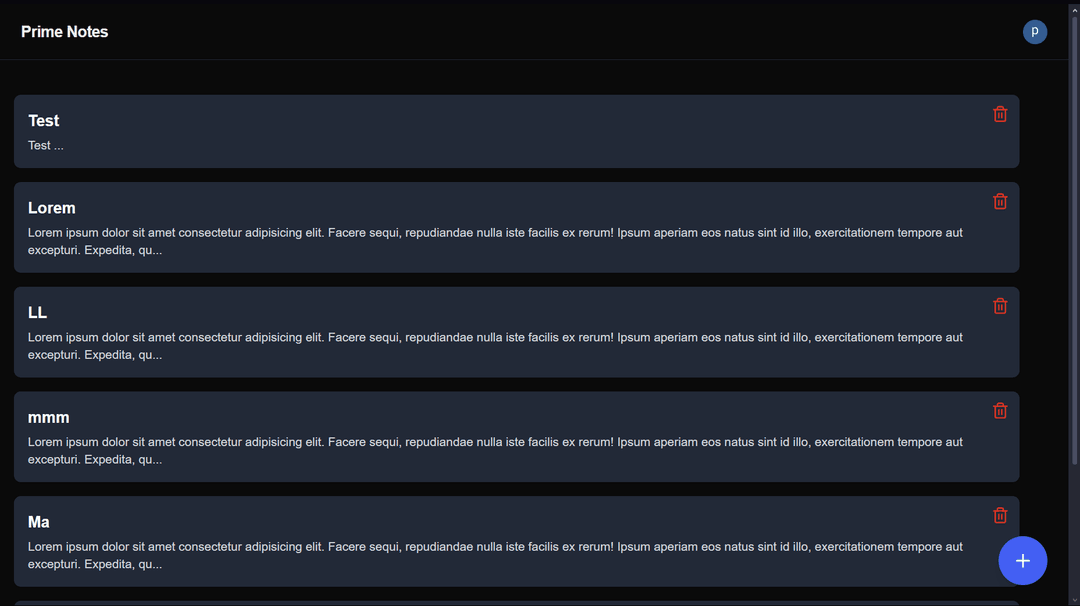
Task: Select the LL note heading
Action: click(x=38, y=313)
